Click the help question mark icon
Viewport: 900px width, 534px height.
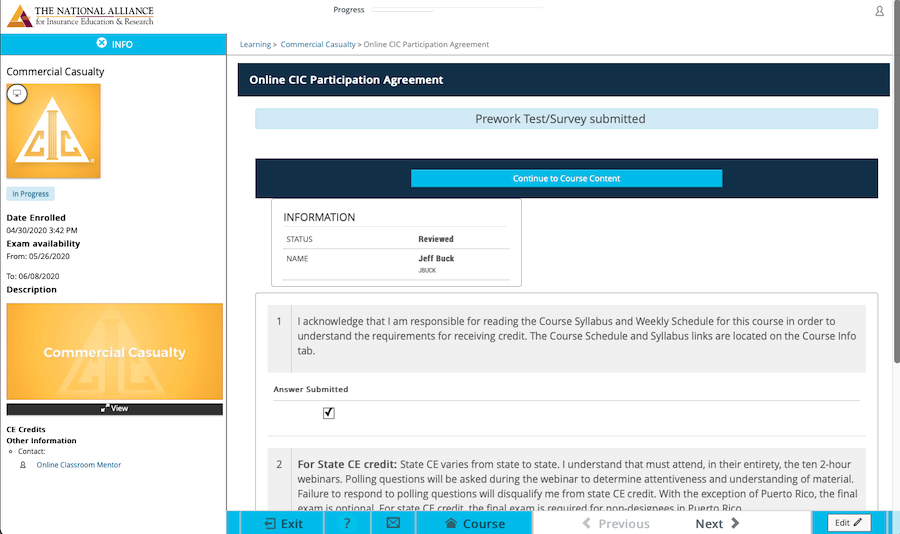347,523
